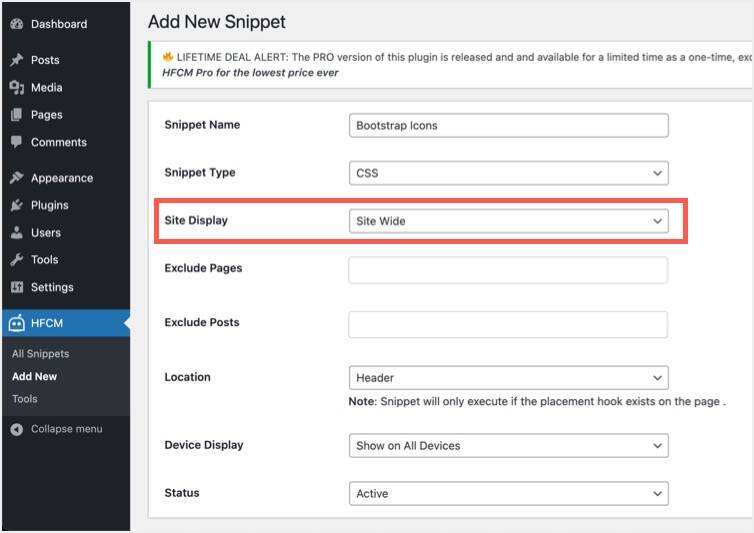Click the Tools wrench icon

17,260
